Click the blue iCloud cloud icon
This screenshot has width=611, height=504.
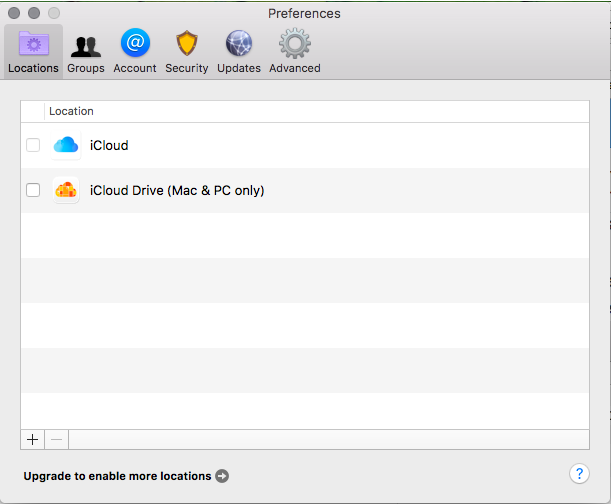66,145
